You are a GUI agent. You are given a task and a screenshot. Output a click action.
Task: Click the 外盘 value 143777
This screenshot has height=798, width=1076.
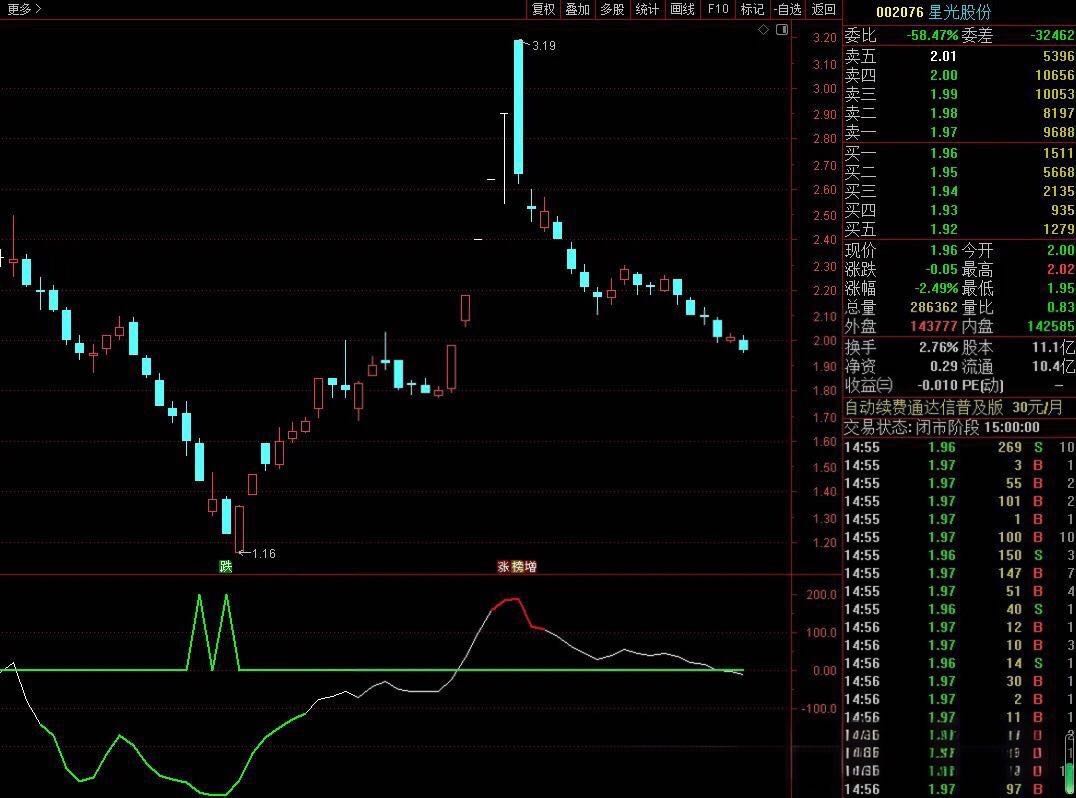coord(933,327)
